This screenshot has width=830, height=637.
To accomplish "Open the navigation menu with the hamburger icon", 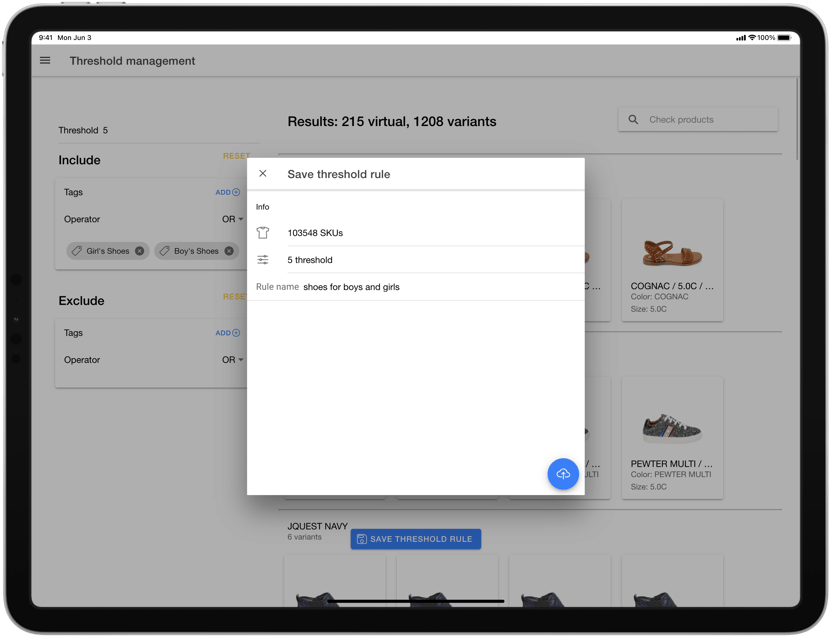I will coord(44,60).
